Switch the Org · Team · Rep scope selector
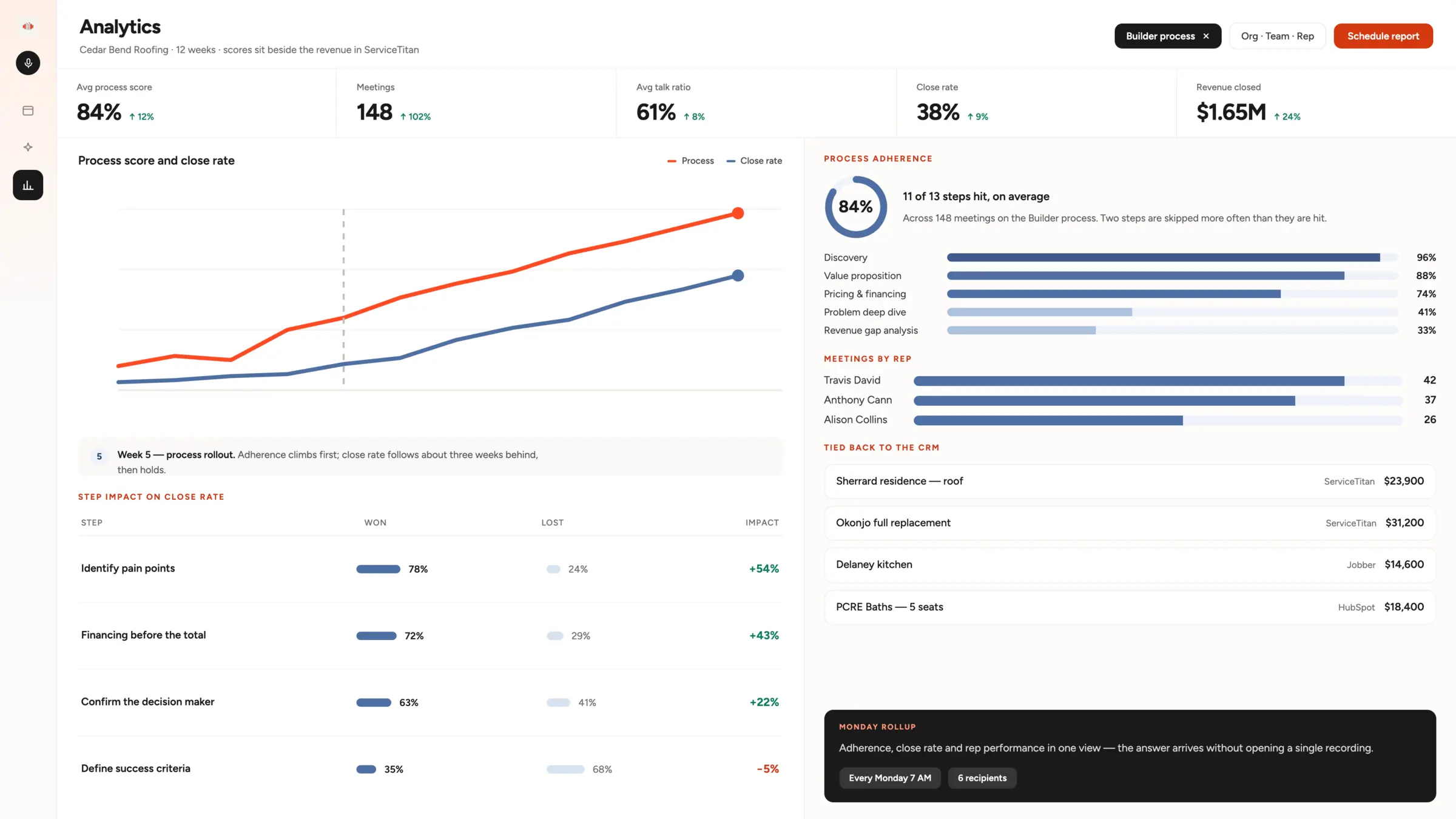Image resolution: width=1456 pixels, height=819 pixels. (x=1277, y=36)
